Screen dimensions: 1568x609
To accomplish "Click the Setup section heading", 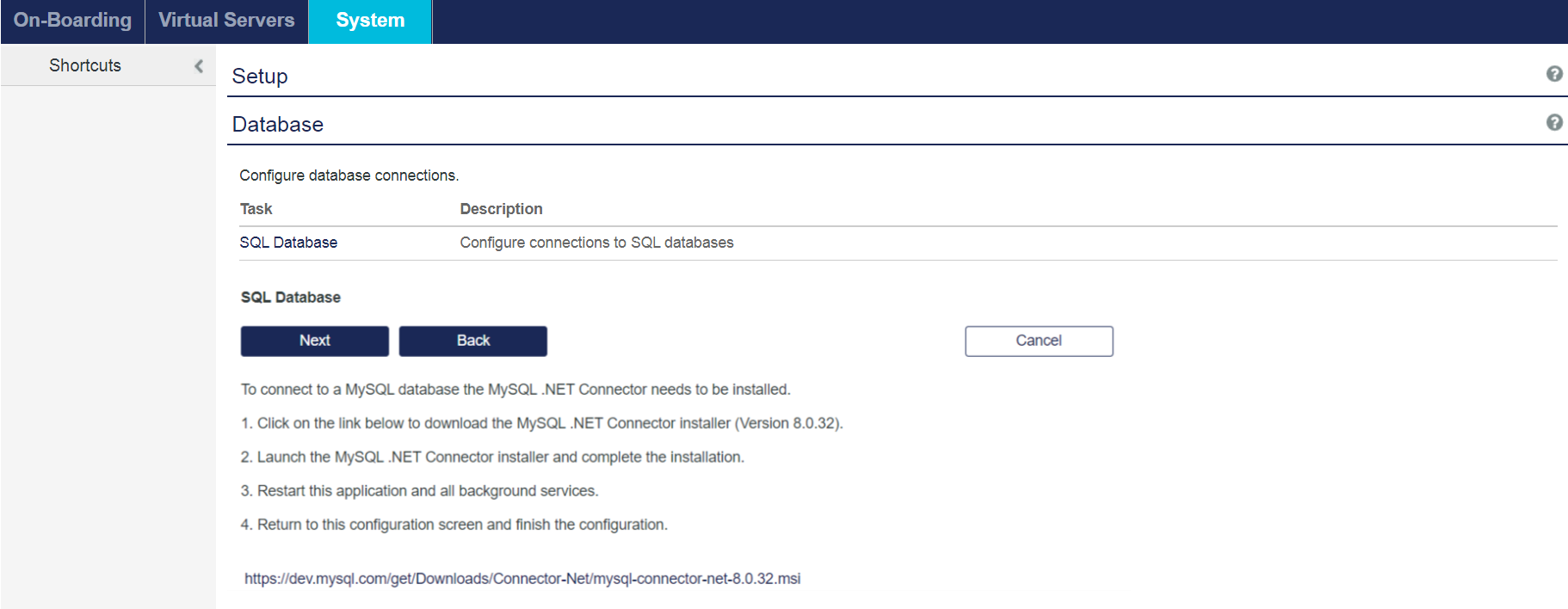I will [260, 77].
